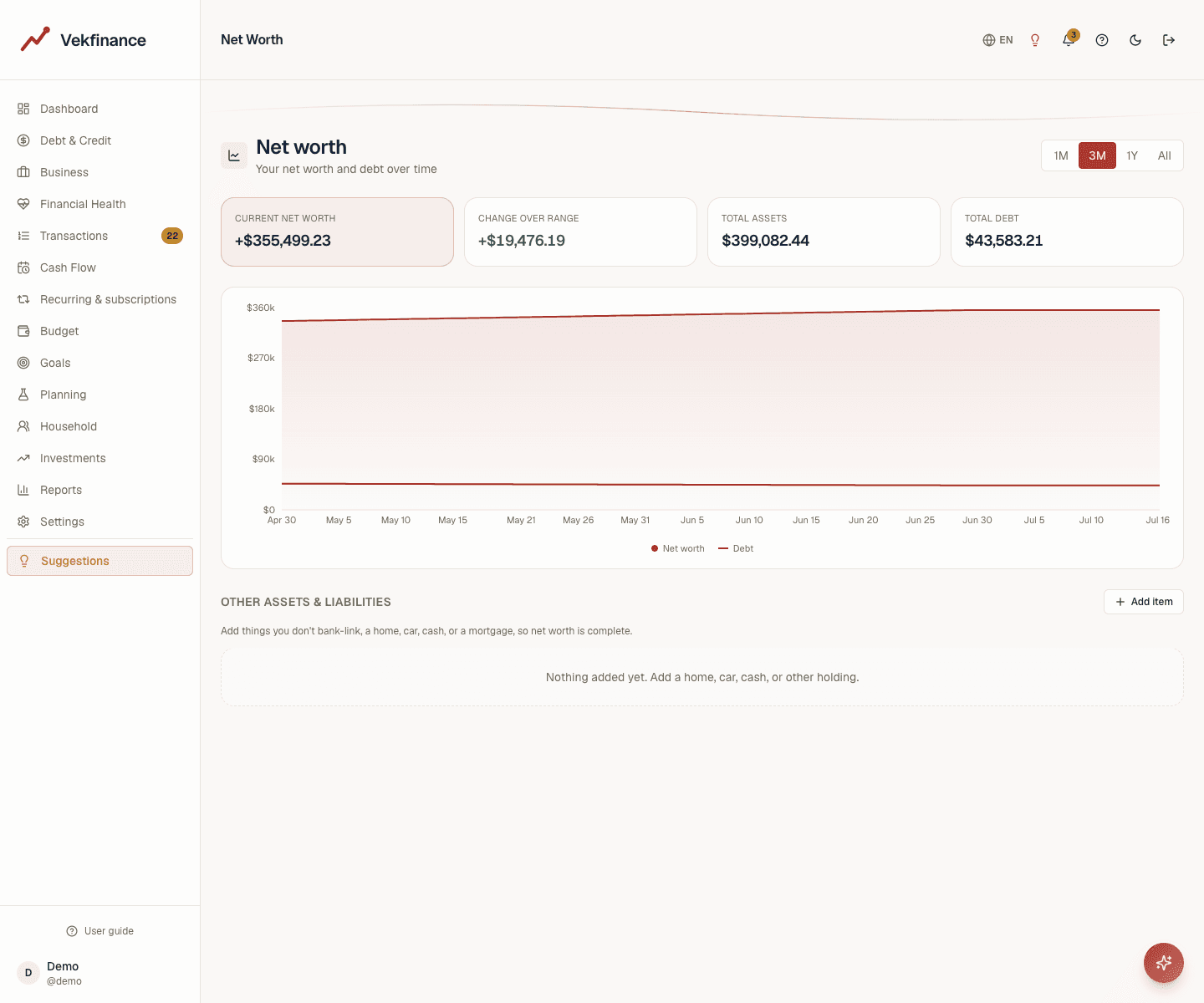Click the Vekfinance brand name
Viewport: 1204px width, 1003px height.
[103, 40]
